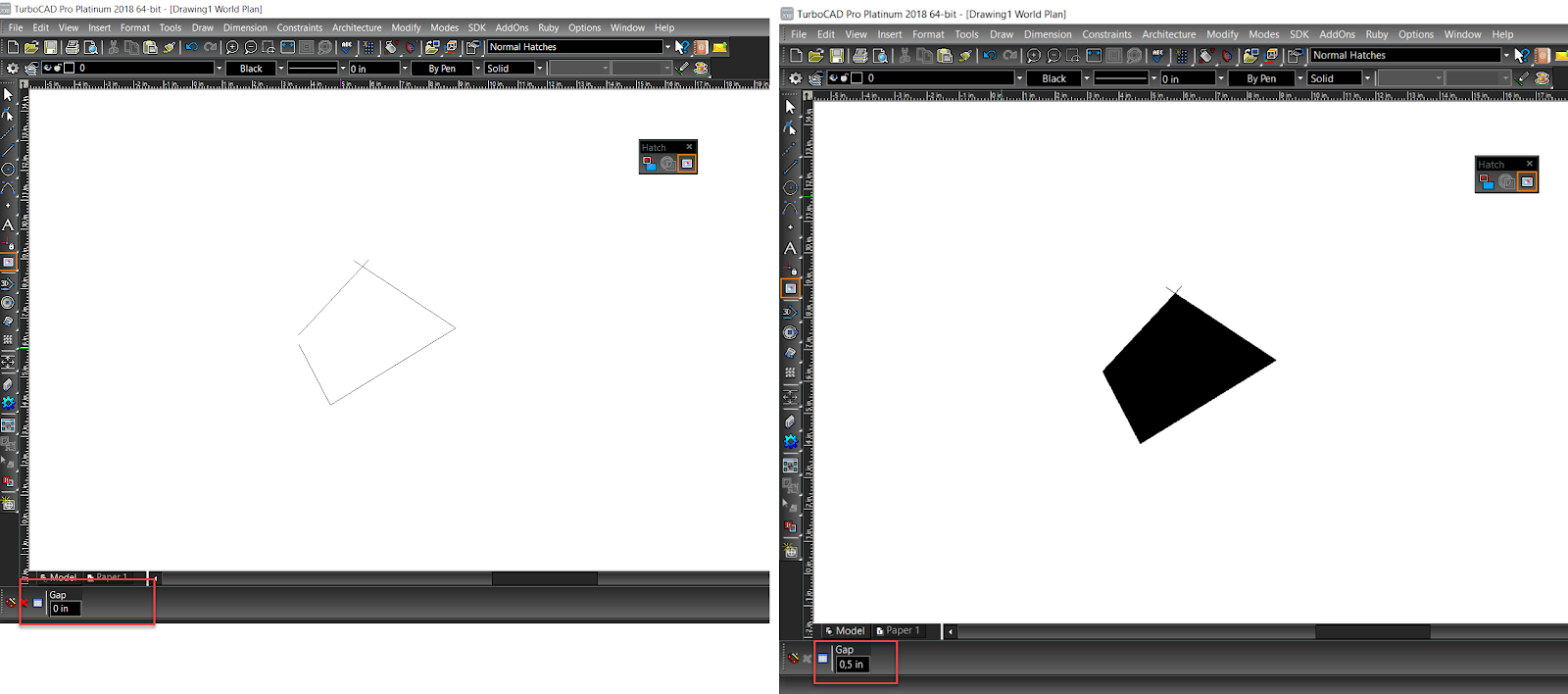Expand the Solid line style dropdown in right window

point(1340,78)
